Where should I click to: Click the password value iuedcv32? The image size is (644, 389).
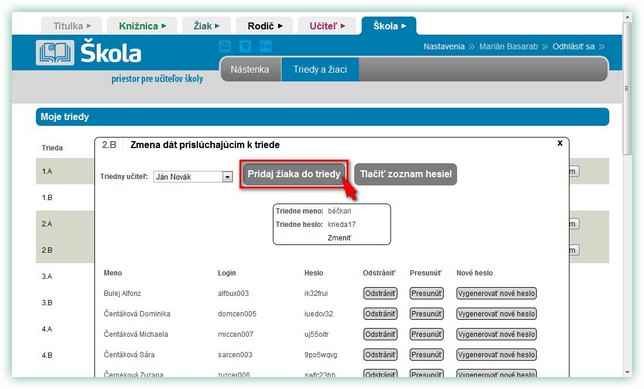click(319, 314)
